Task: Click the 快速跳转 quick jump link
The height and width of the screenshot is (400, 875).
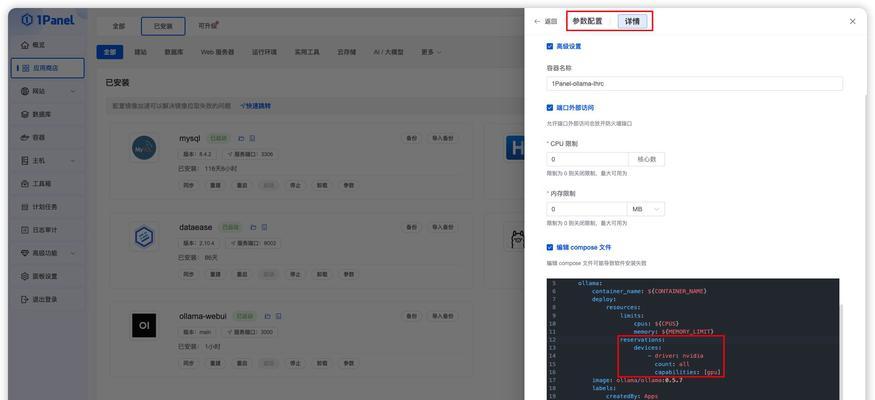Action: pos(256,105)
